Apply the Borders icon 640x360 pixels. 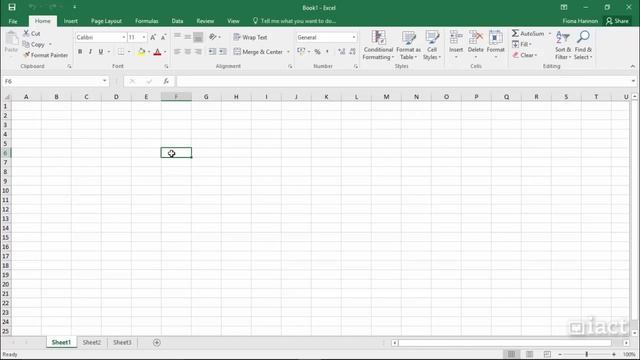point(121,52)
